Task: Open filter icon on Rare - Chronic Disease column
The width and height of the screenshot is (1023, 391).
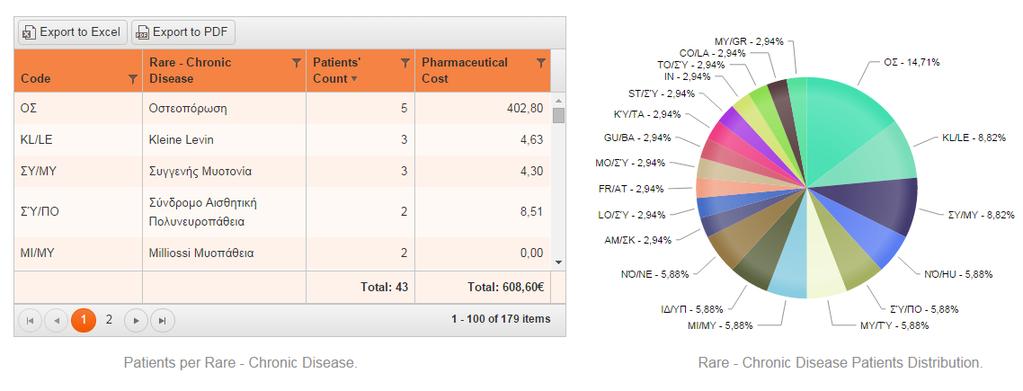Action: point(296,63)
